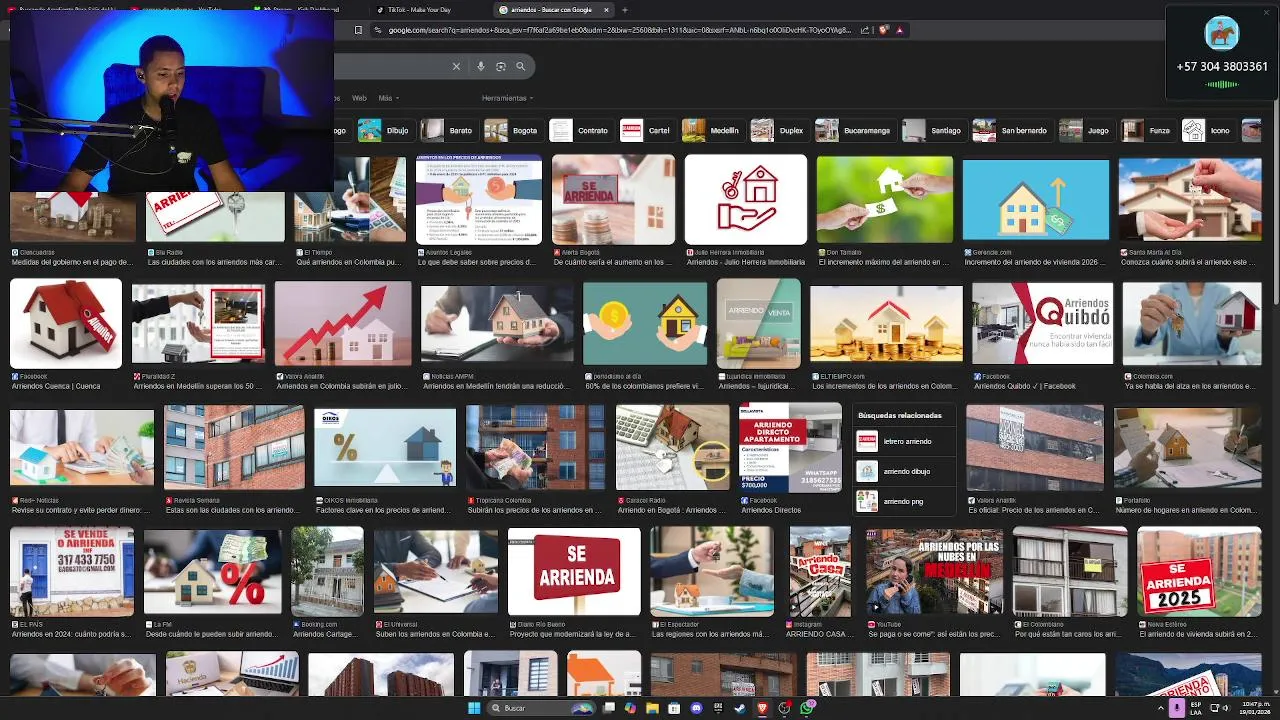This screenshot has height=720, width=1280.
Task: Clear the Google search box text
Action: coord(456,66)
